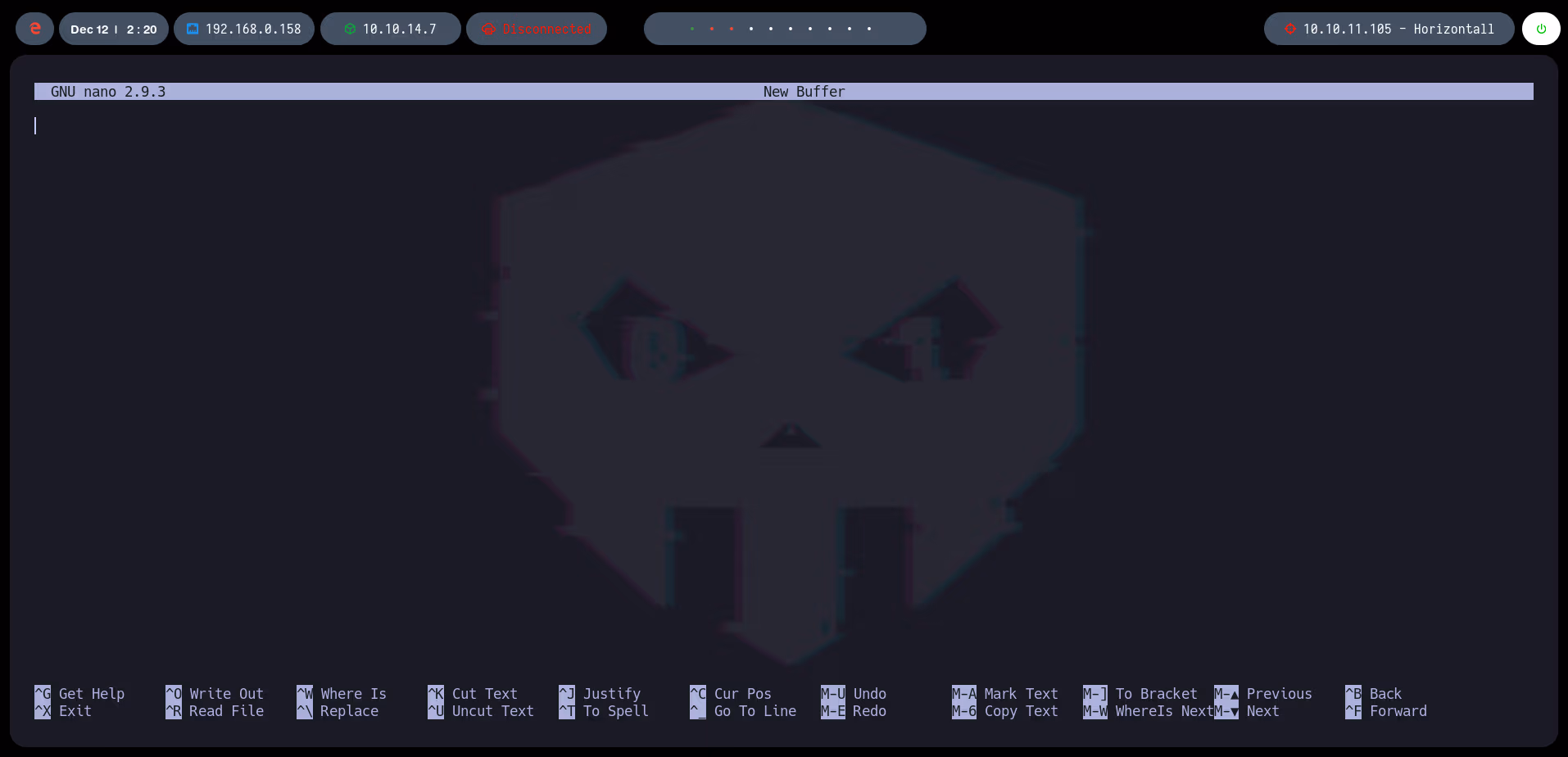Select the New Buffer title bar

point(803,91)
